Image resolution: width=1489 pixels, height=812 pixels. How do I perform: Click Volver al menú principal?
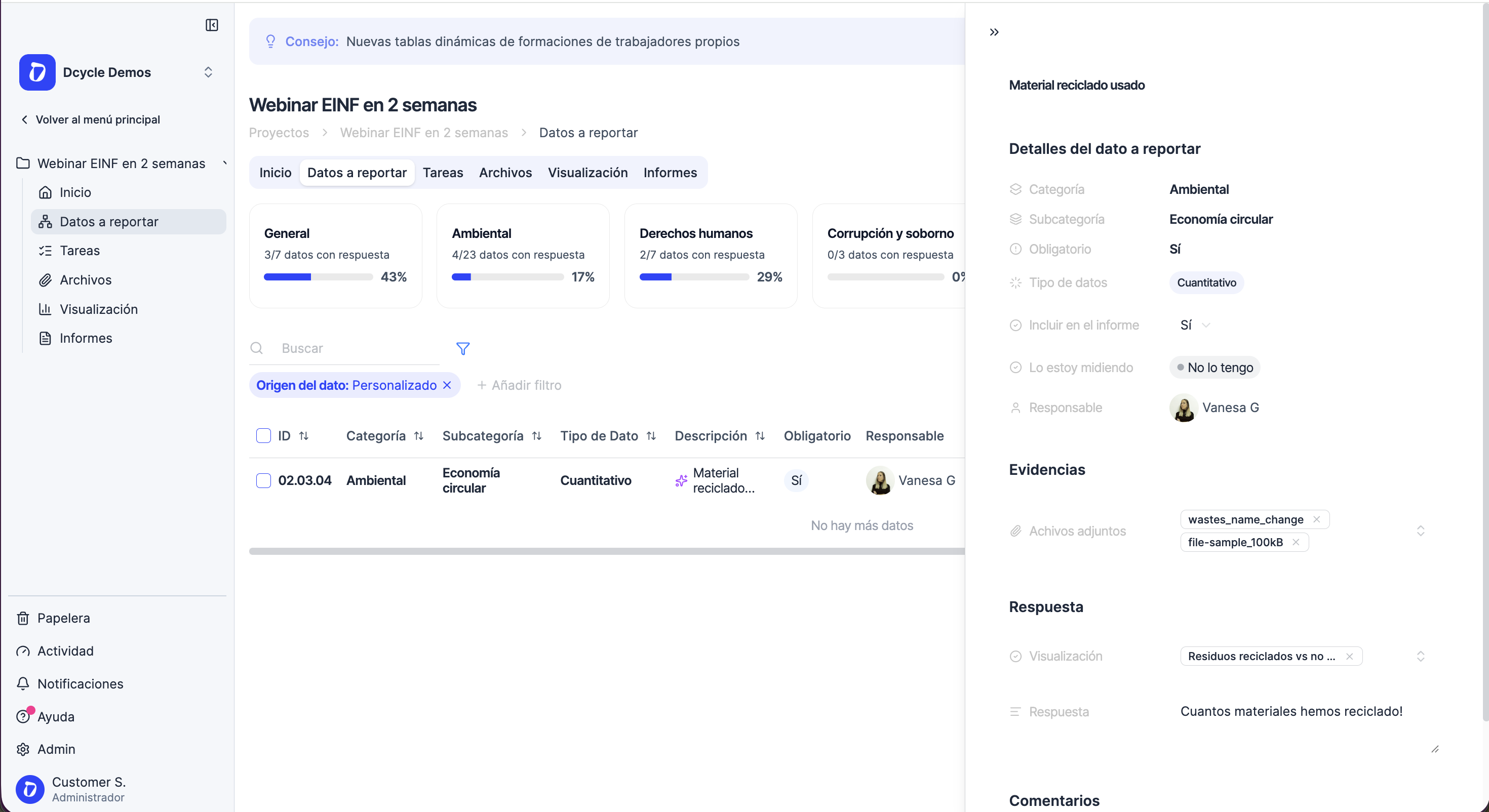point(98,119)
